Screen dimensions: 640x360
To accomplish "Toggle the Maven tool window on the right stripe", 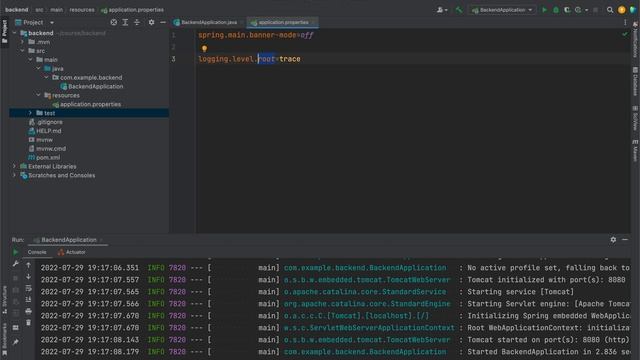I will (x=635, y=150).
